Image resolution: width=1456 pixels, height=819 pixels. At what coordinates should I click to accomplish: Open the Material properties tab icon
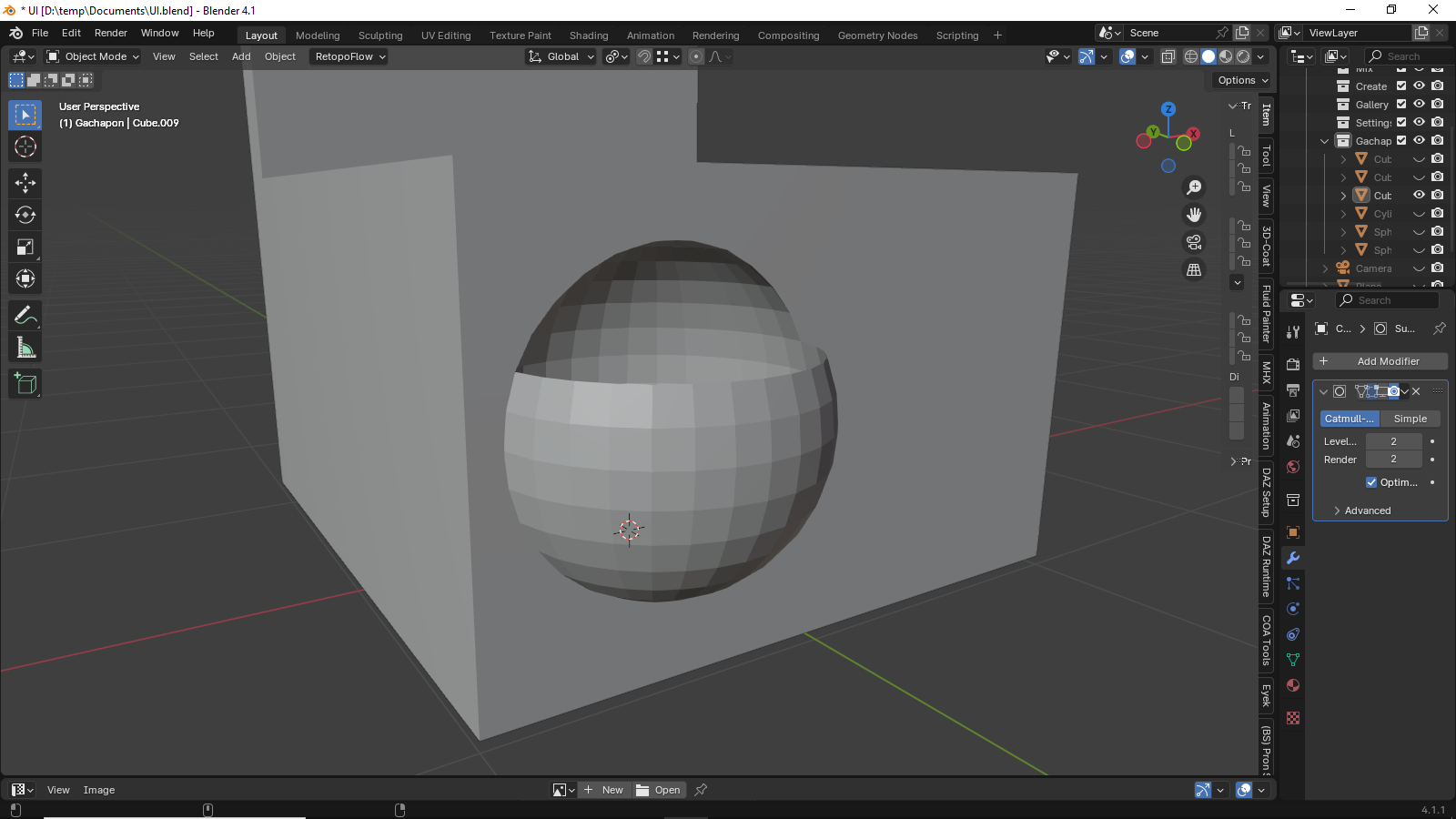point(1293,685)
